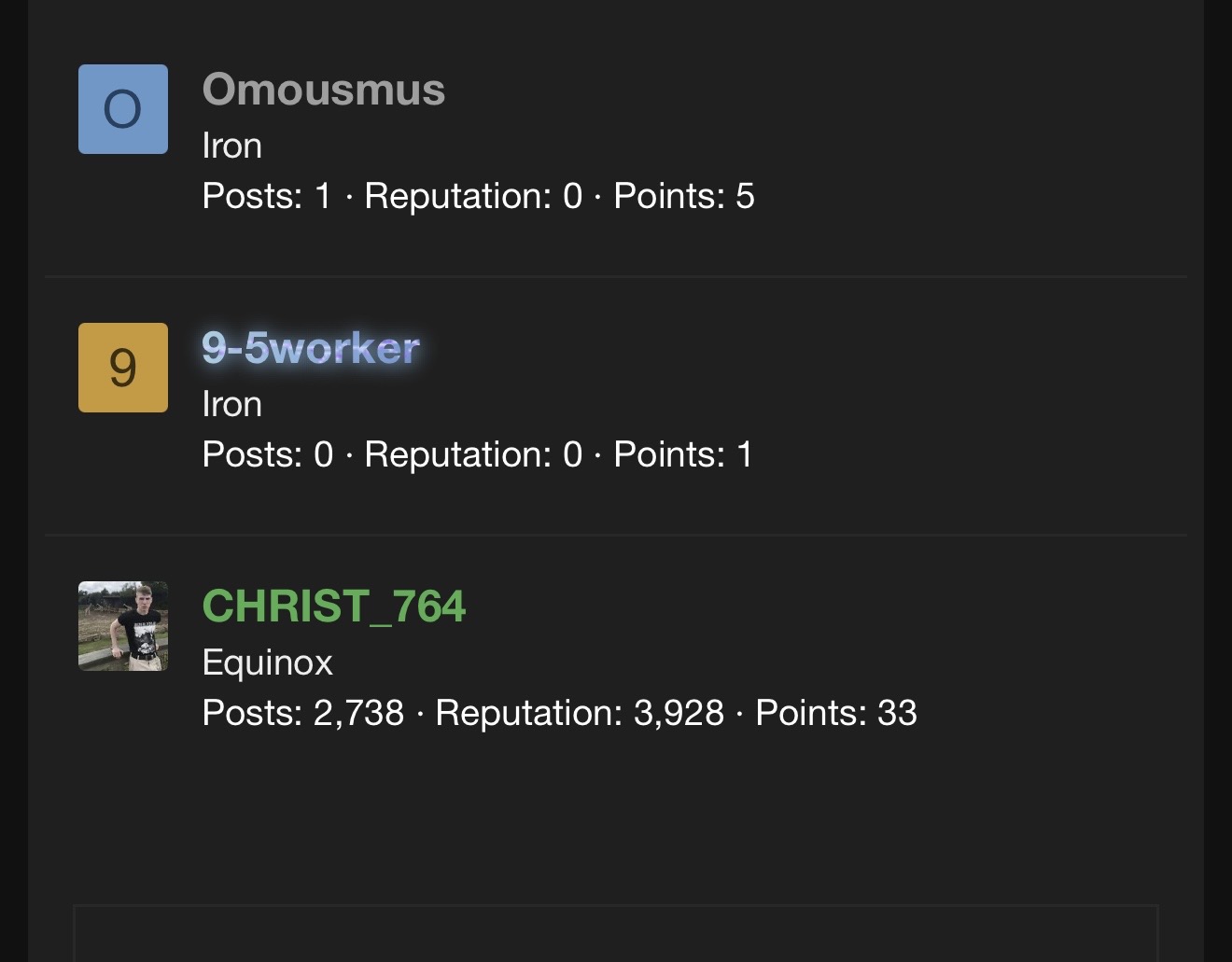Screen dimensions: 1232x962
Task: Click "Reputation: 3,928" stat
Action: coord(579,713)
